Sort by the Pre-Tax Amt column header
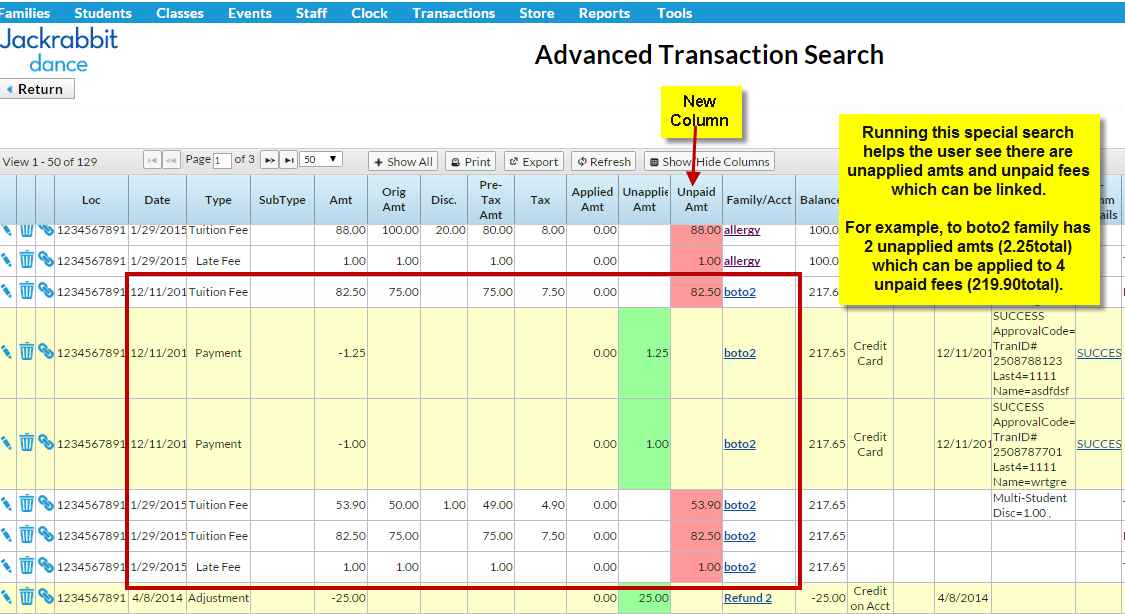The width and height of the screenshot is (1125, 614). [x=491, y=199]
